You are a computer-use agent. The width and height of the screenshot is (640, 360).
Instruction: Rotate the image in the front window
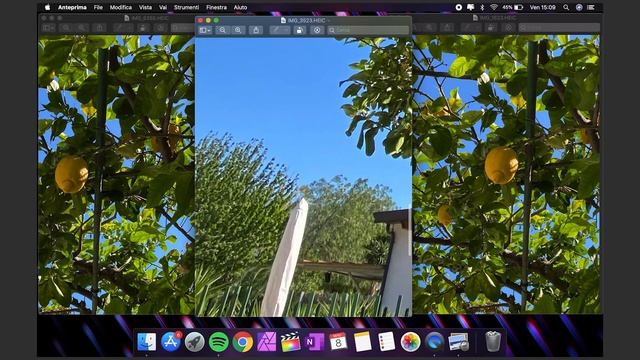click(300, 30)
